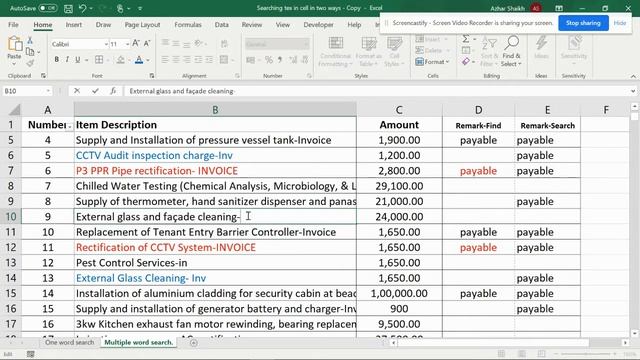Toggle the AutoSave switch
Screen dimensions: 640x360
pyautogui.click(x=48, y=8)
